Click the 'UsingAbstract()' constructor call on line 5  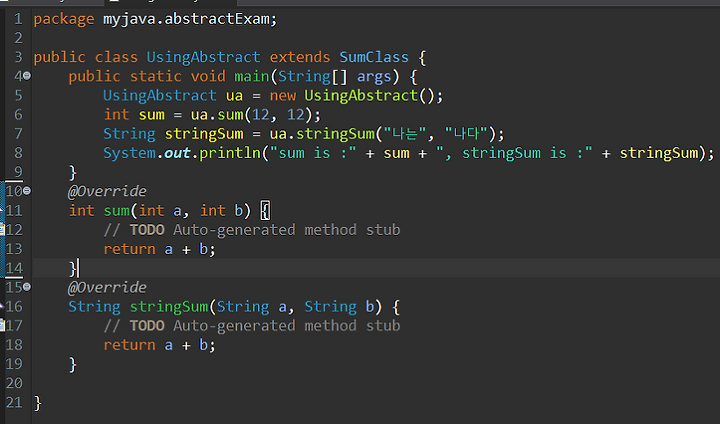tap(370, 96)
